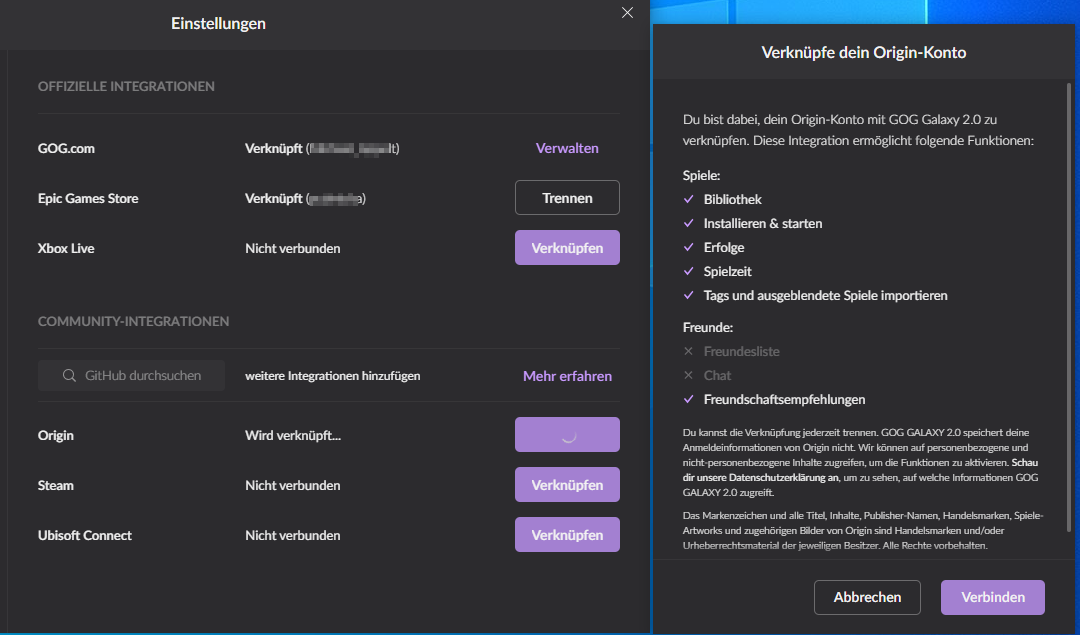Click the X icon beside Chat
1080x635 pixels.
(x=688, y=375)
